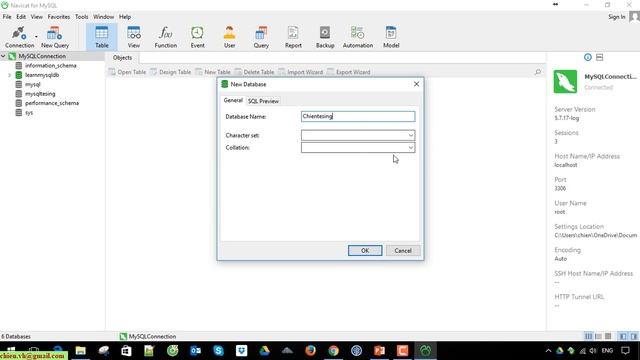Click Design Table in object toolbar

(171, 72)
